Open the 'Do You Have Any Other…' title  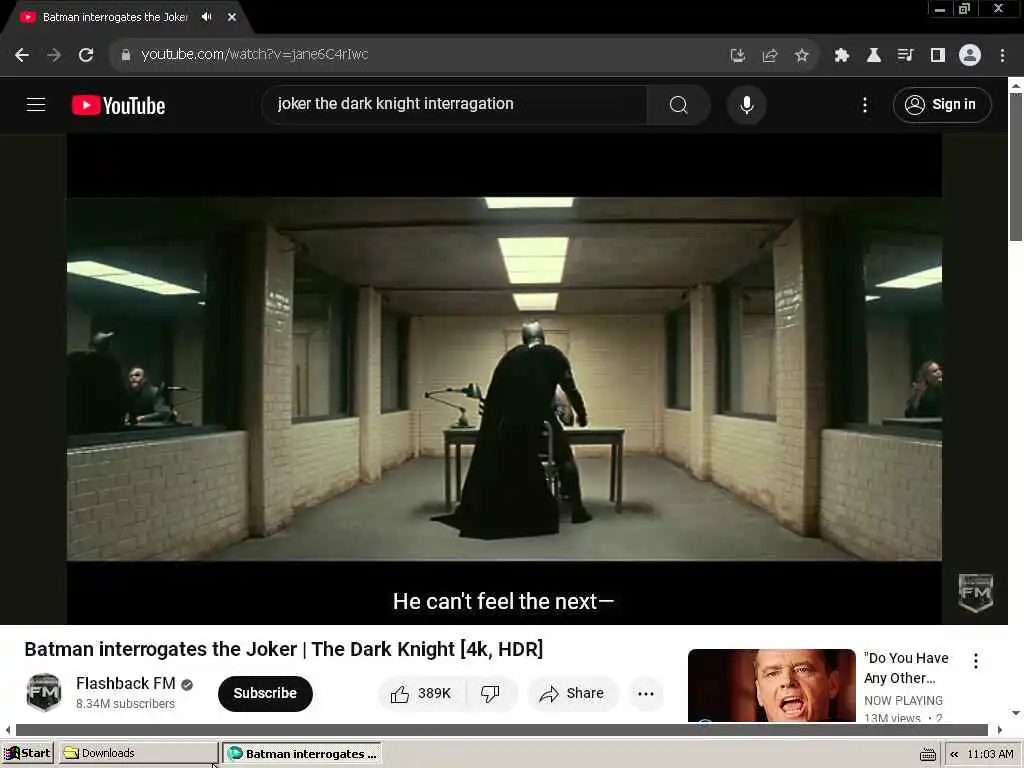906,668
